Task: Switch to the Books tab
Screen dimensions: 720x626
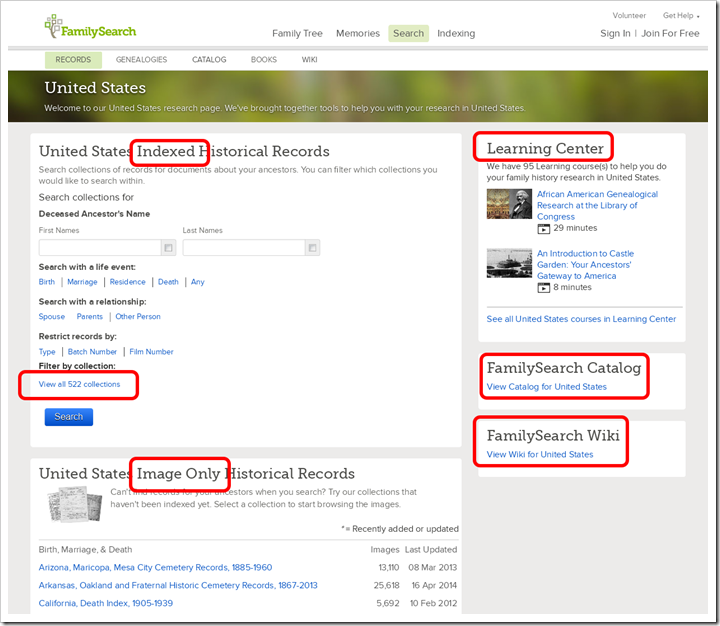Action: coord(264,60)
